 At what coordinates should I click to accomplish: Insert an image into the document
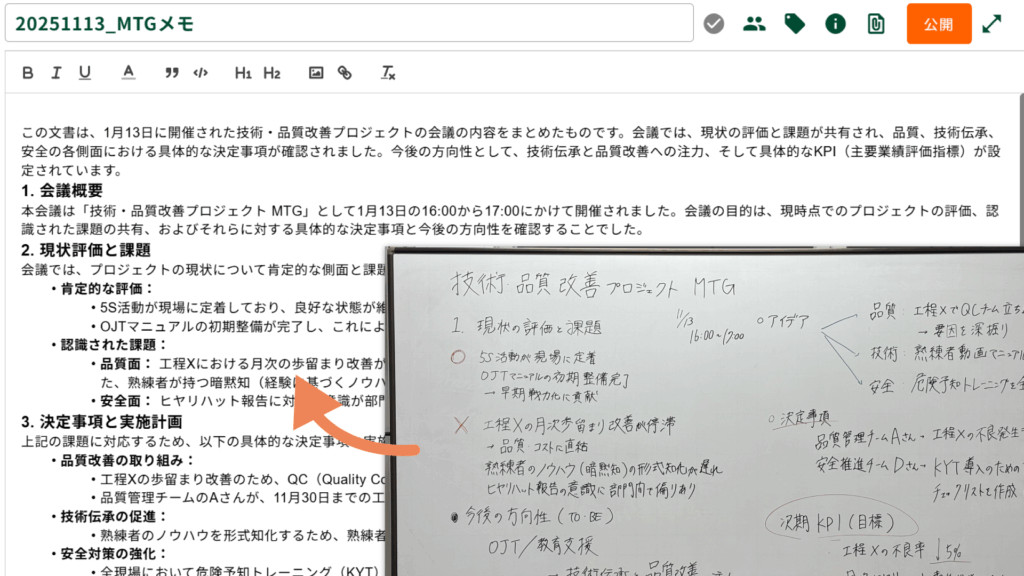tap(316, 72)
